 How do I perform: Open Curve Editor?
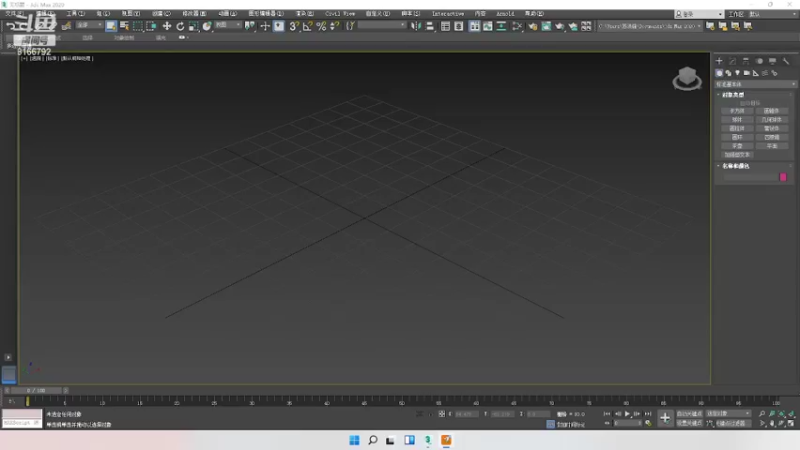pos(488,26)
